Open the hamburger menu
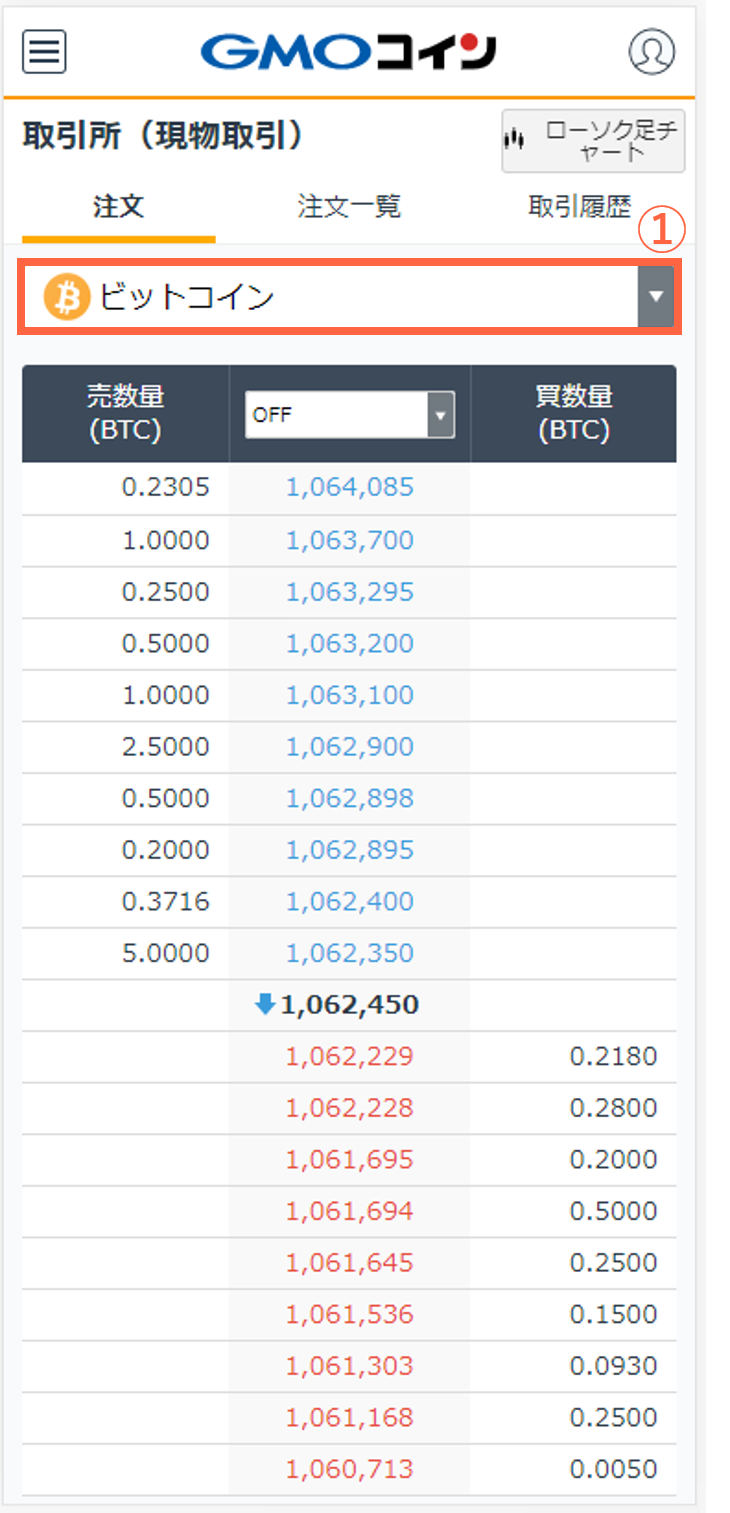Viewport: 730px width, 1513px height. point(44,51)
